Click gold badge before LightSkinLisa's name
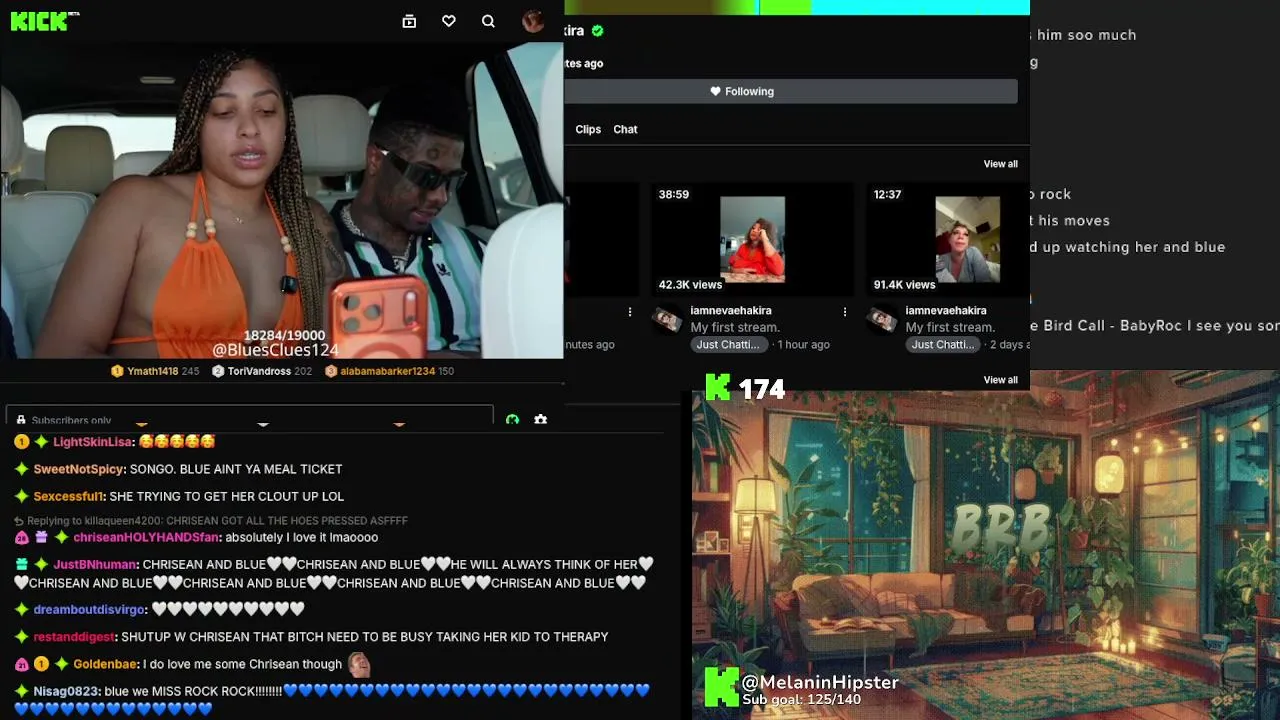 point(22,442)
